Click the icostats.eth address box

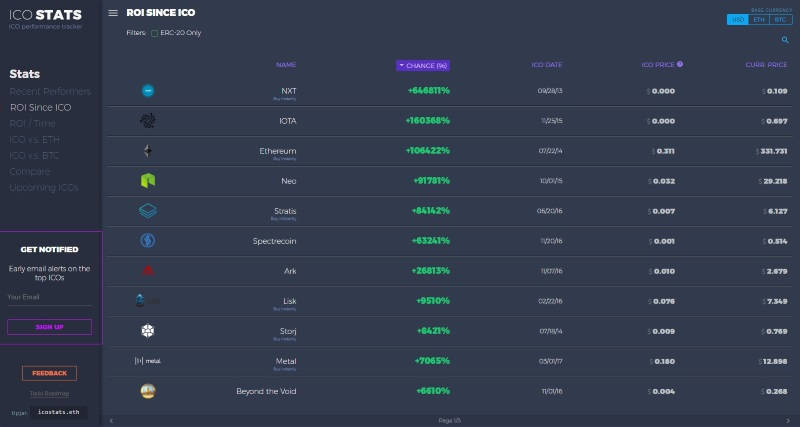58,412
